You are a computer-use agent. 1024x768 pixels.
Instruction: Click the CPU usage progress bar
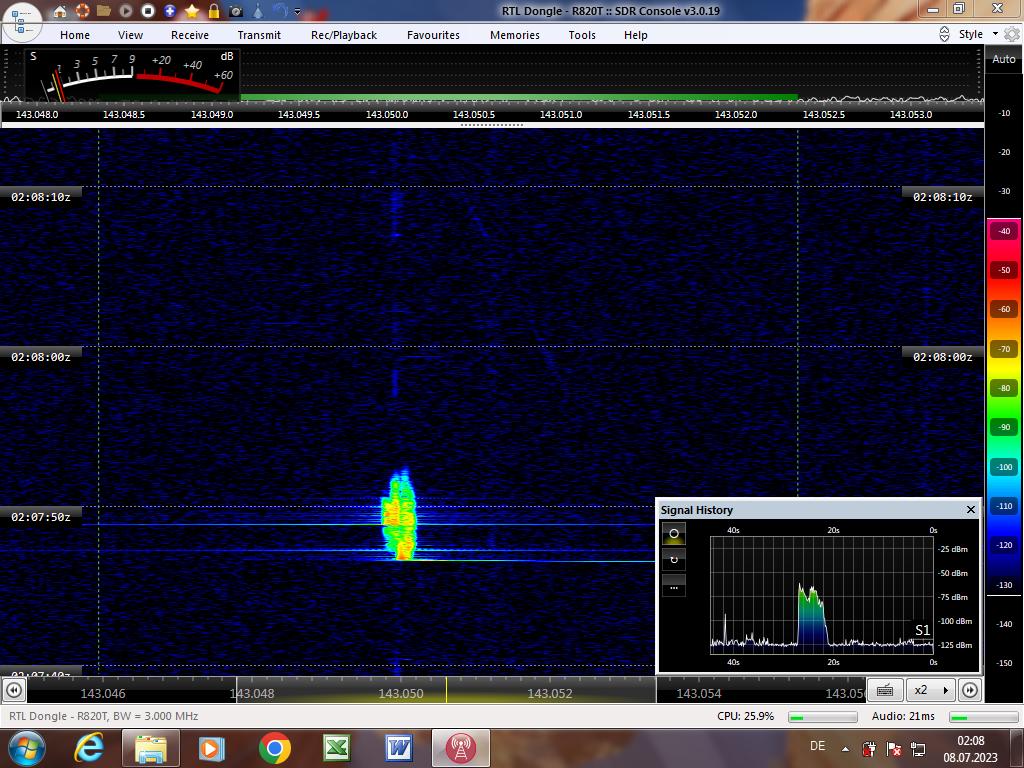coord(822,716)
